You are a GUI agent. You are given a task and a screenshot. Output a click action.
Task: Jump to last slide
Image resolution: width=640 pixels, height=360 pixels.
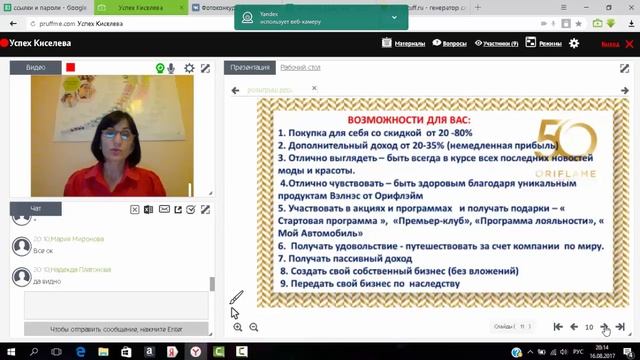(x=620, y=327)
